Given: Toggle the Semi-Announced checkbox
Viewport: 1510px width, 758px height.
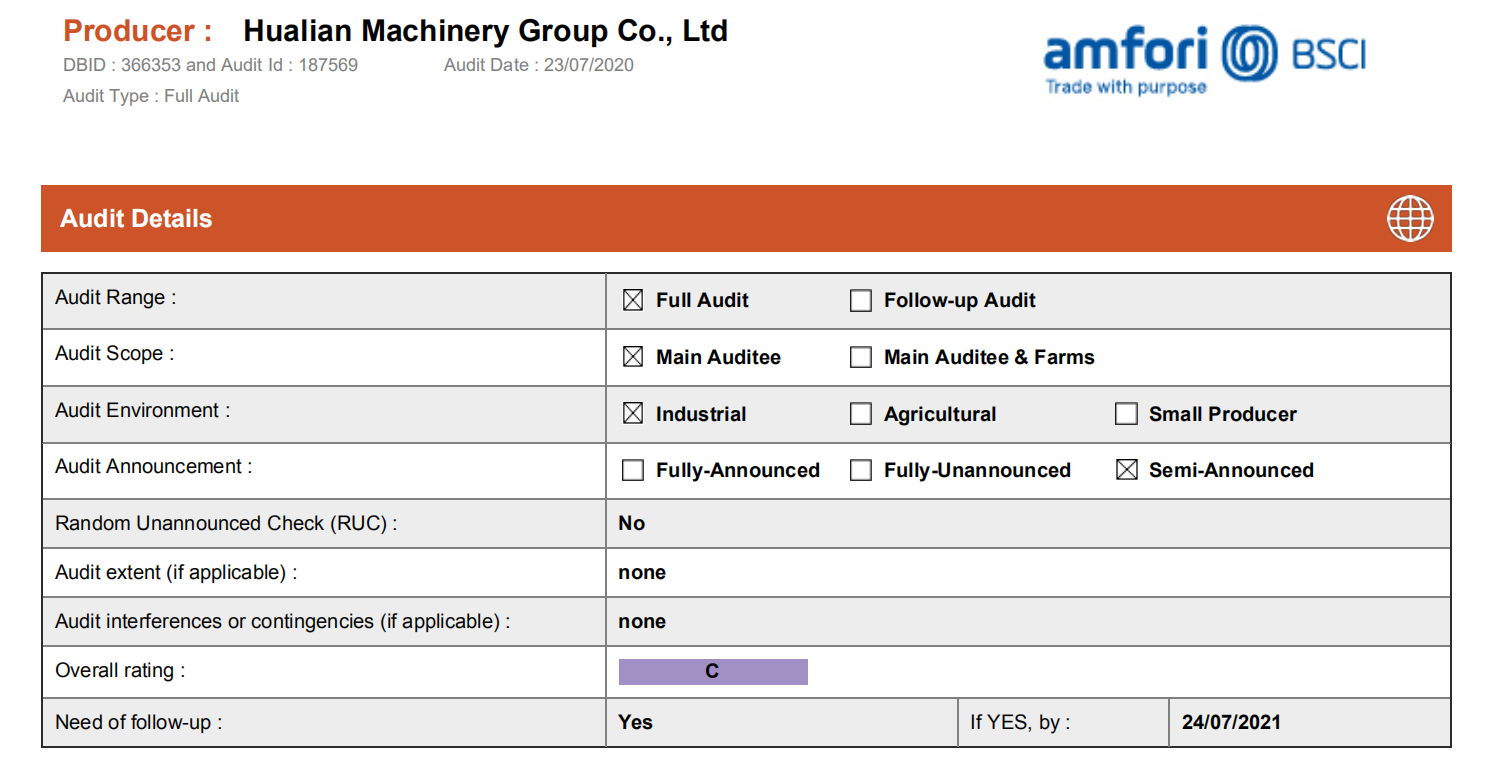Looking at the screenshot, I should tap(1126, 470).
